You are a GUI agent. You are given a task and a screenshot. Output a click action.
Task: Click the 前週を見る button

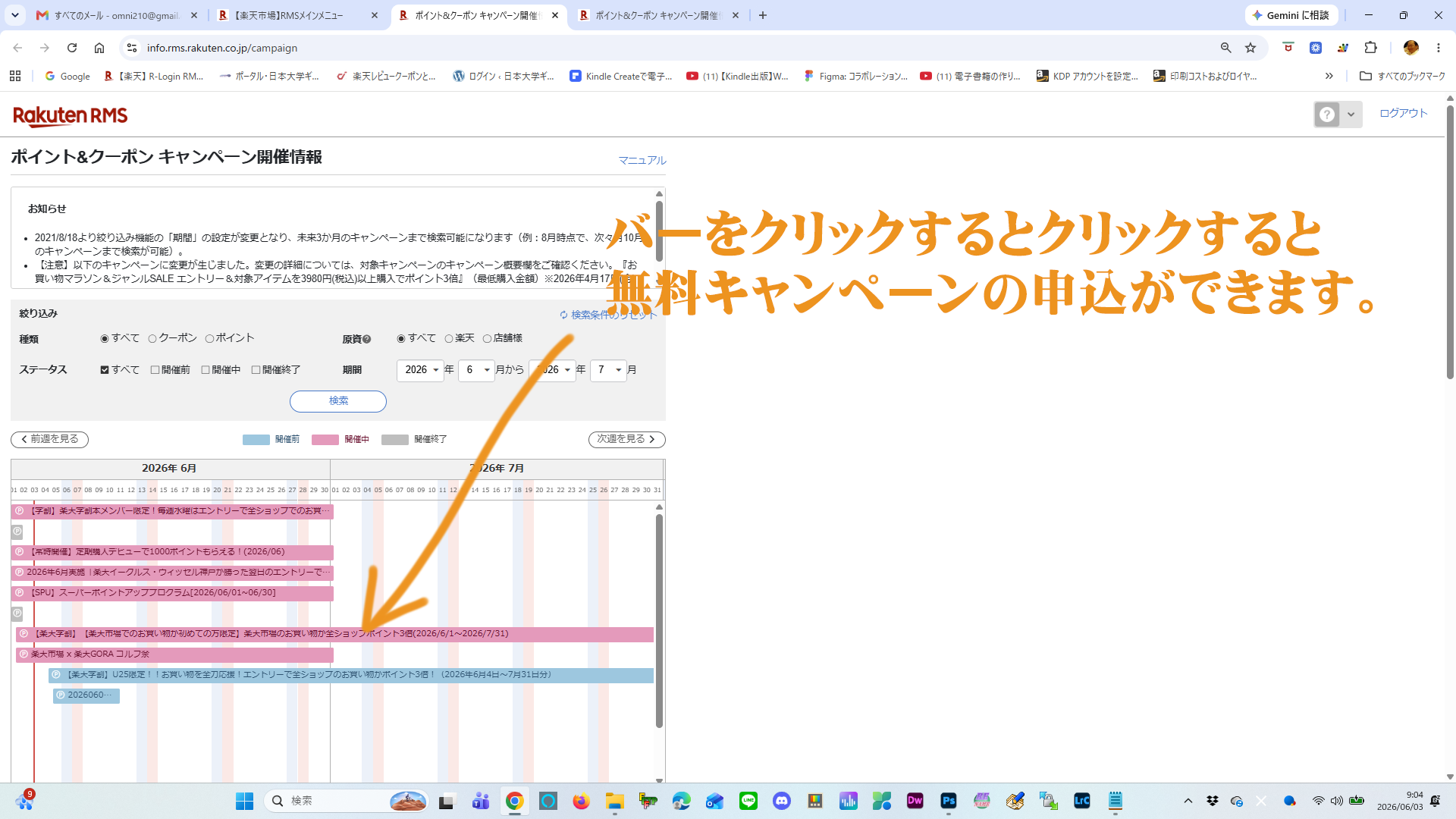click(49, 439)
